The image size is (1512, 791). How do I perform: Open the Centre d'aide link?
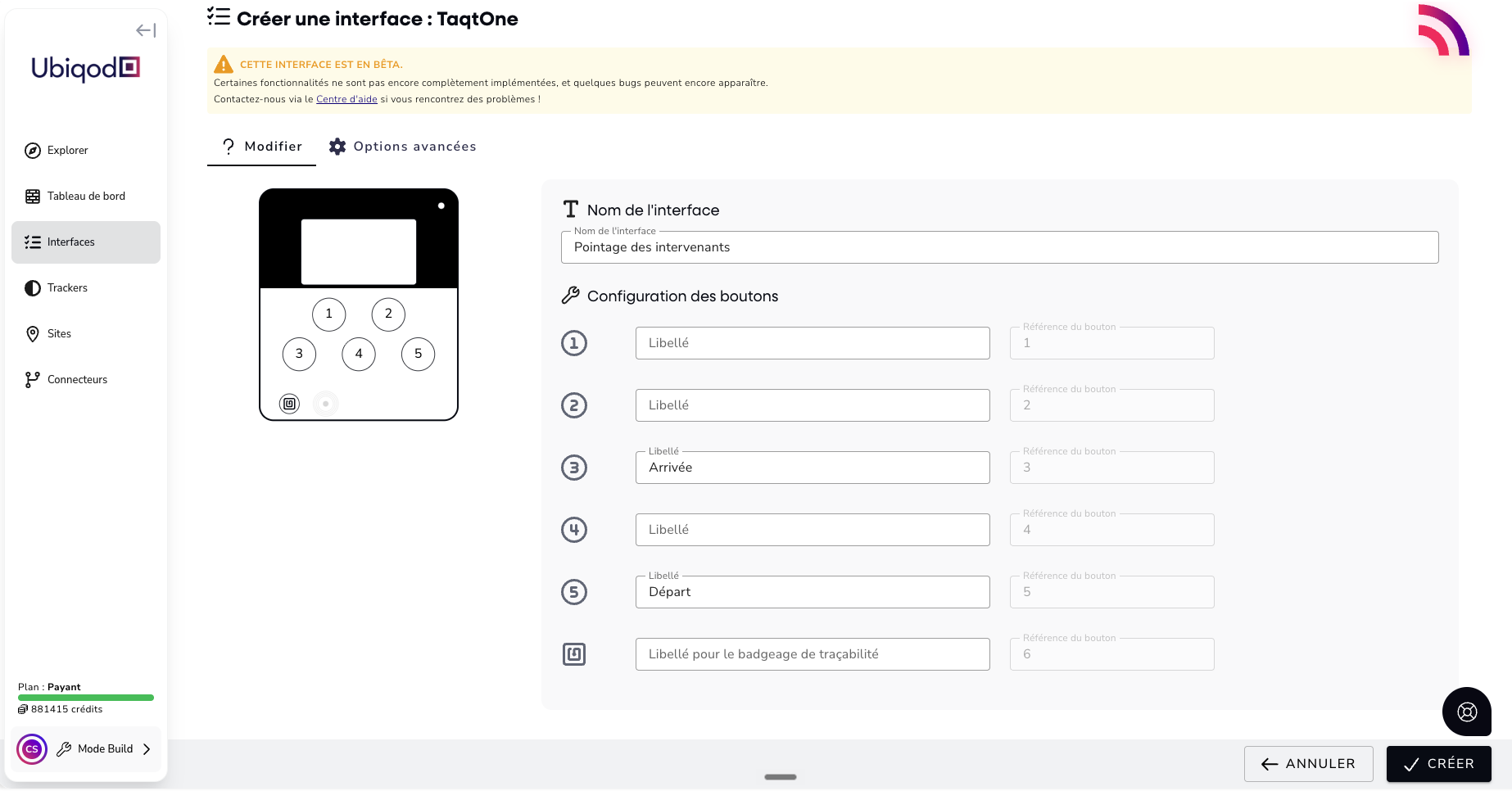(346, 100)
